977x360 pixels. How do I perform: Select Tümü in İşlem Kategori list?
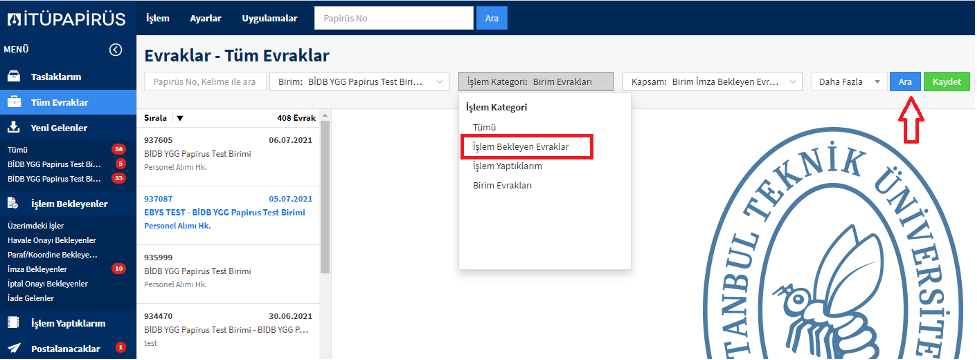pos(484,127)
